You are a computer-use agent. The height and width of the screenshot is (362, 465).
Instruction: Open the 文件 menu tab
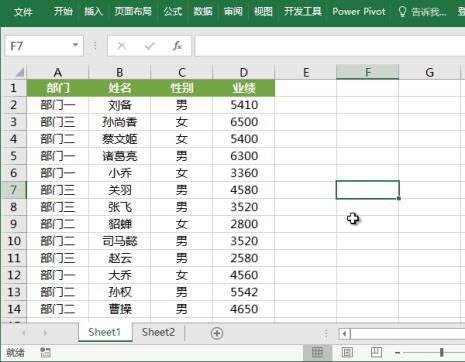click(23, 12)
